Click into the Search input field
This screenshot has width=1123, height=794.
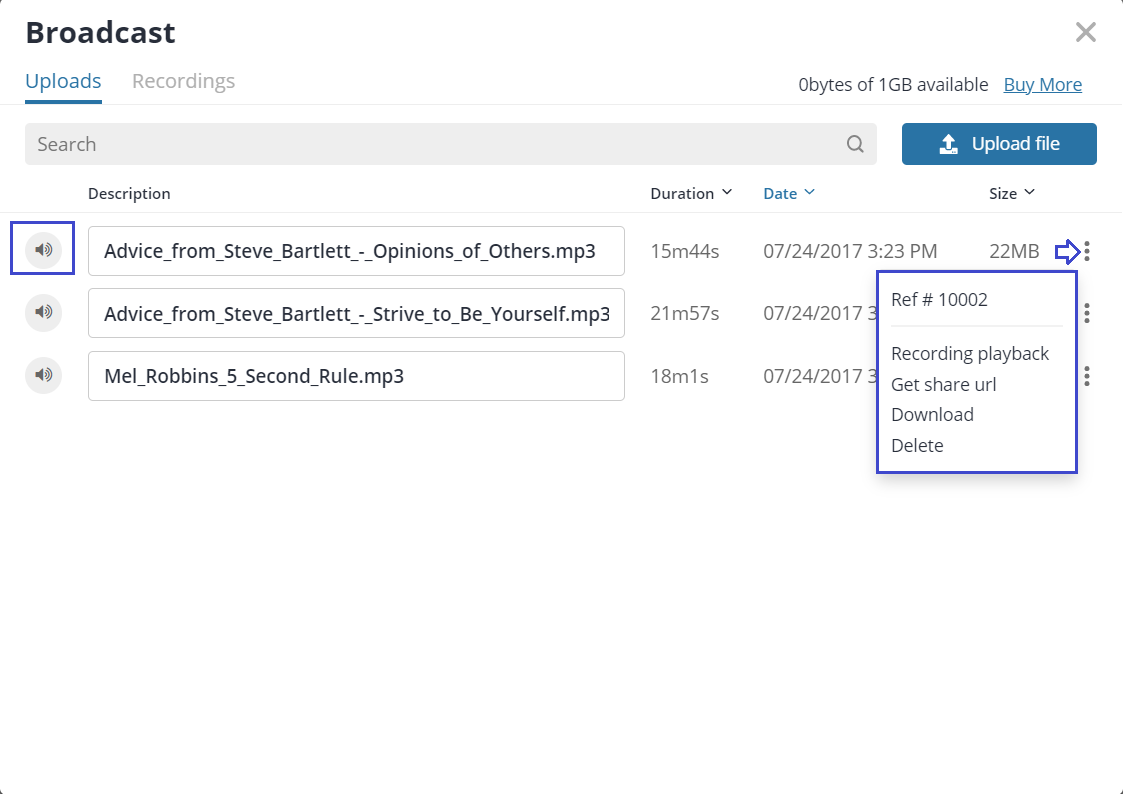pyautogui.click(x=430, y=144)
